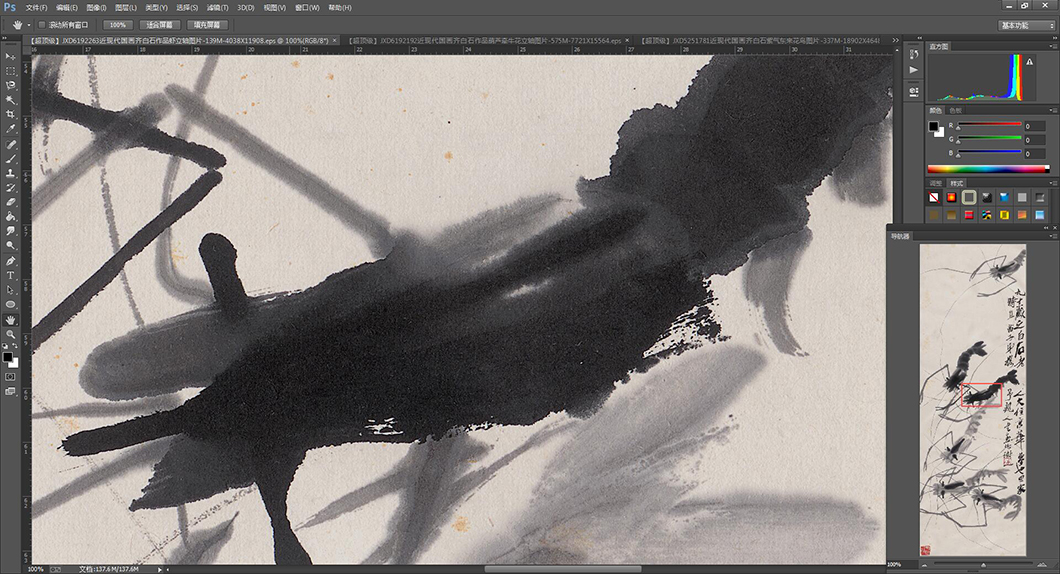The height and width of the screenshot is (574, 1060).
Task: Reset toolbox colors to default black and white
Action: (5, 347)
